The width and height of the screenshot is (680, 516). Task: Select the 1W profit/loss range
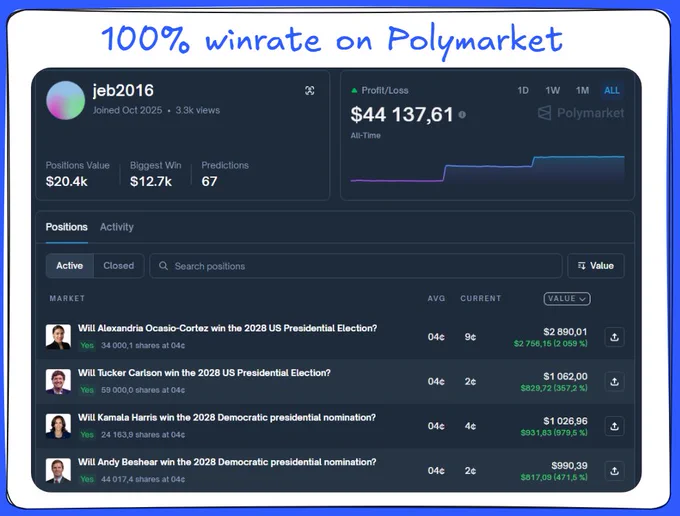coord(552,90)
